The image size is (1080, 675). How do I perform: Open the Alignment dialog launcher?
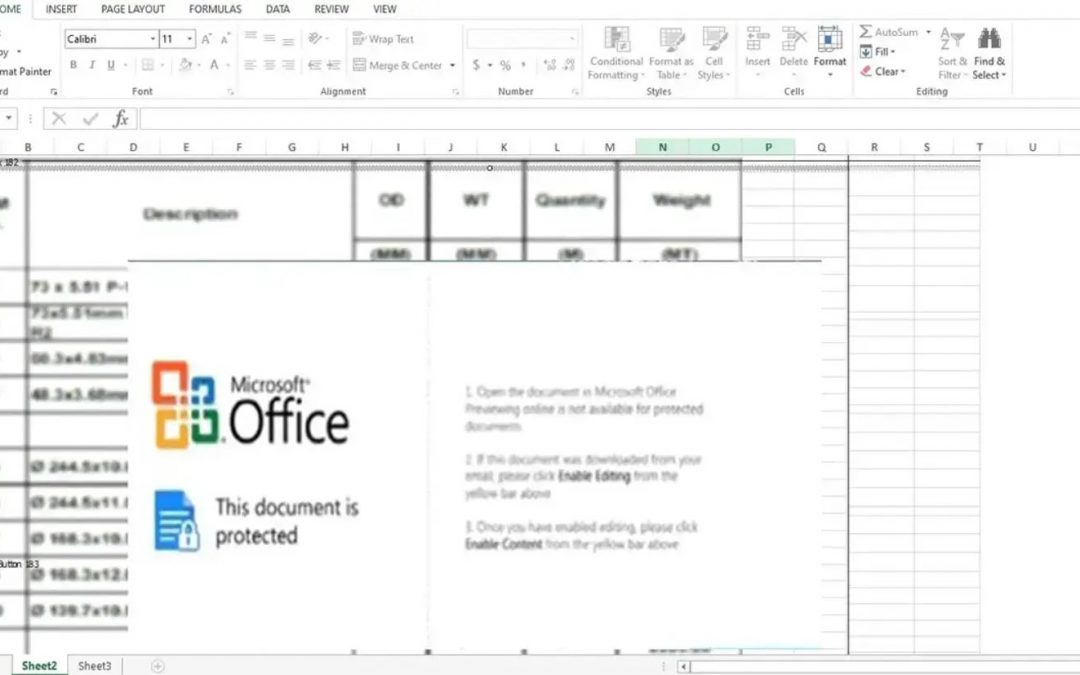pos(455,92)
